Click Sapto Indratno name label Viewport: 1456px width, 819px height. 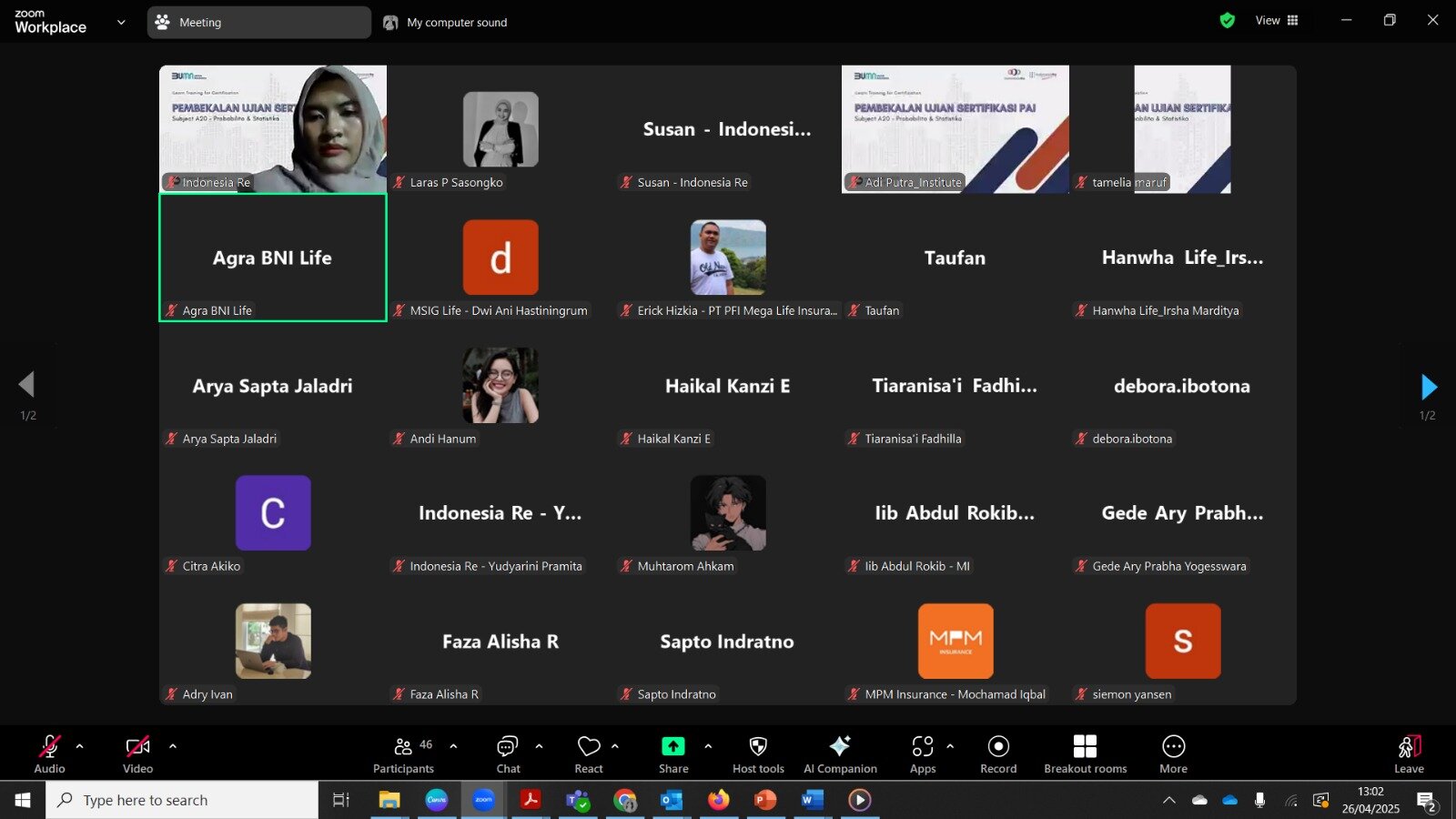click(676, 694)
